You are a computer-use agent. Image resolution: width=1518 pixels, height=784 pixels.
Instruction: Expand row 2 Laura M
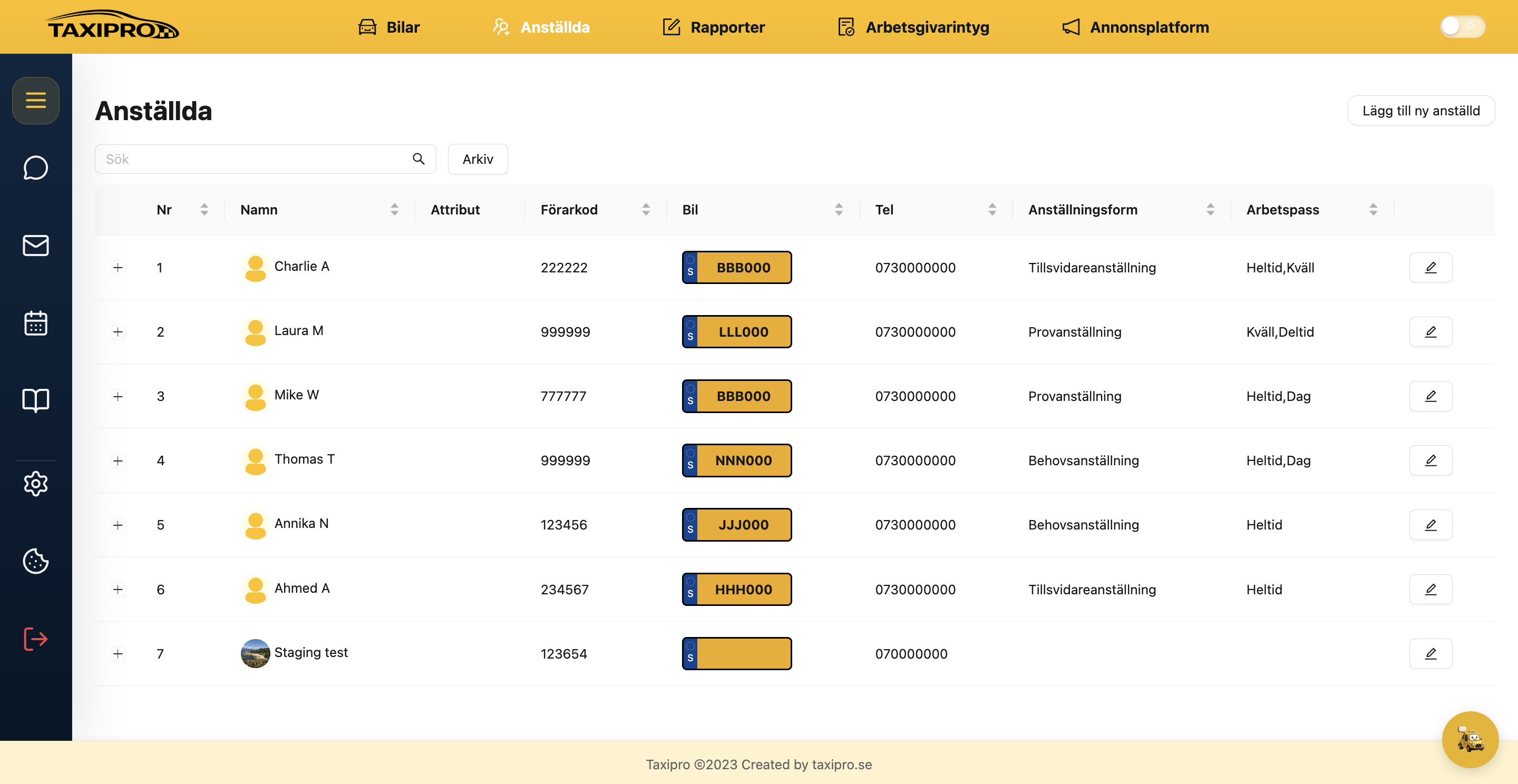point(118,332)
